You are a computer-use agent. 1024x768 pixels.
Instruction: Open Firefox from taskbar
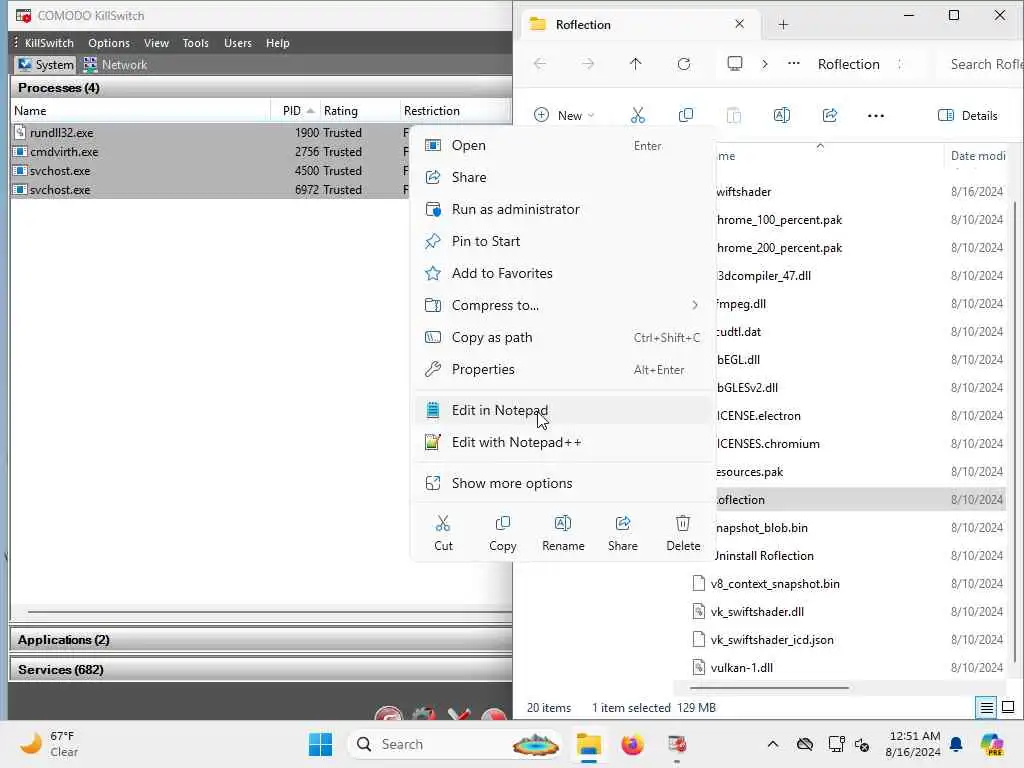(632, 744)
